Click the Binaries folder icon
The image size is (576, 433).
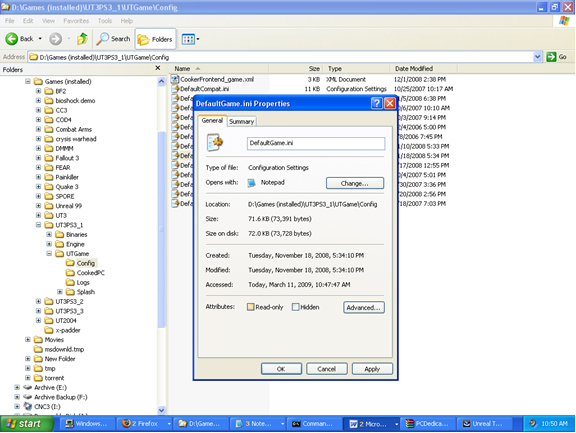pyautogui.click(x=60, y=234)
